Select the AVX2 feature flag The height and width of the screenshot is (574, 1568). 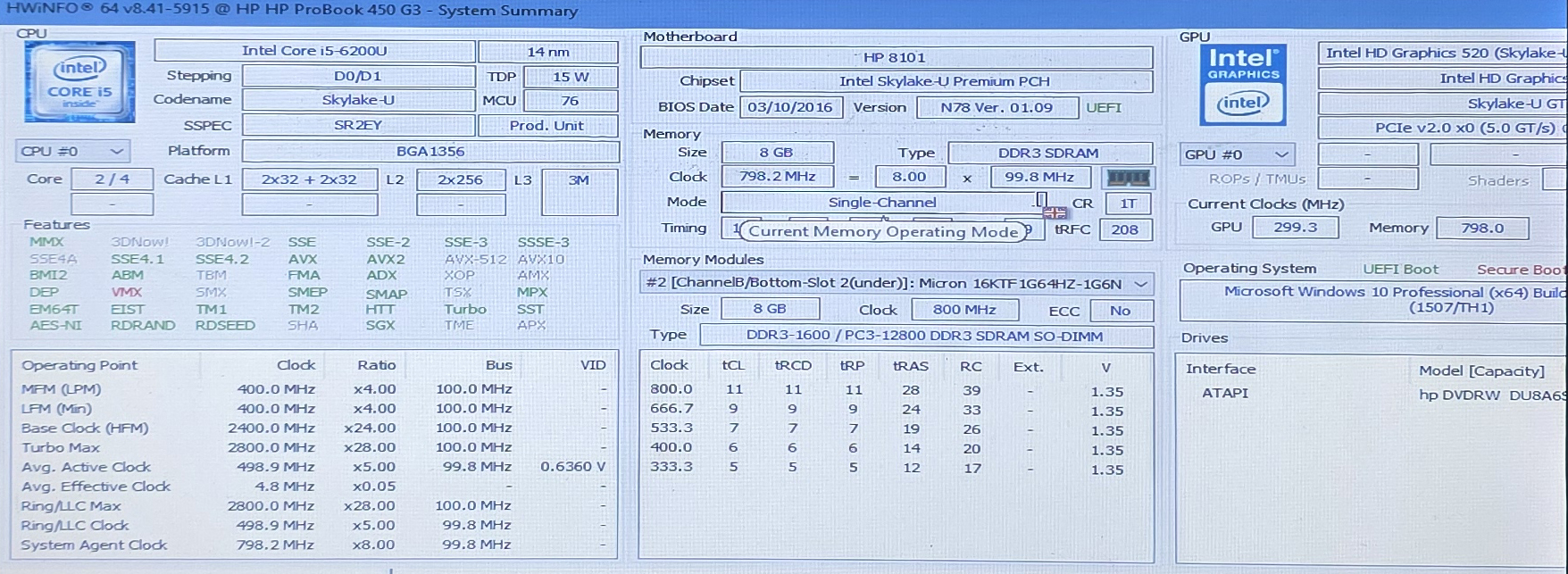click(x=386, y=259)
